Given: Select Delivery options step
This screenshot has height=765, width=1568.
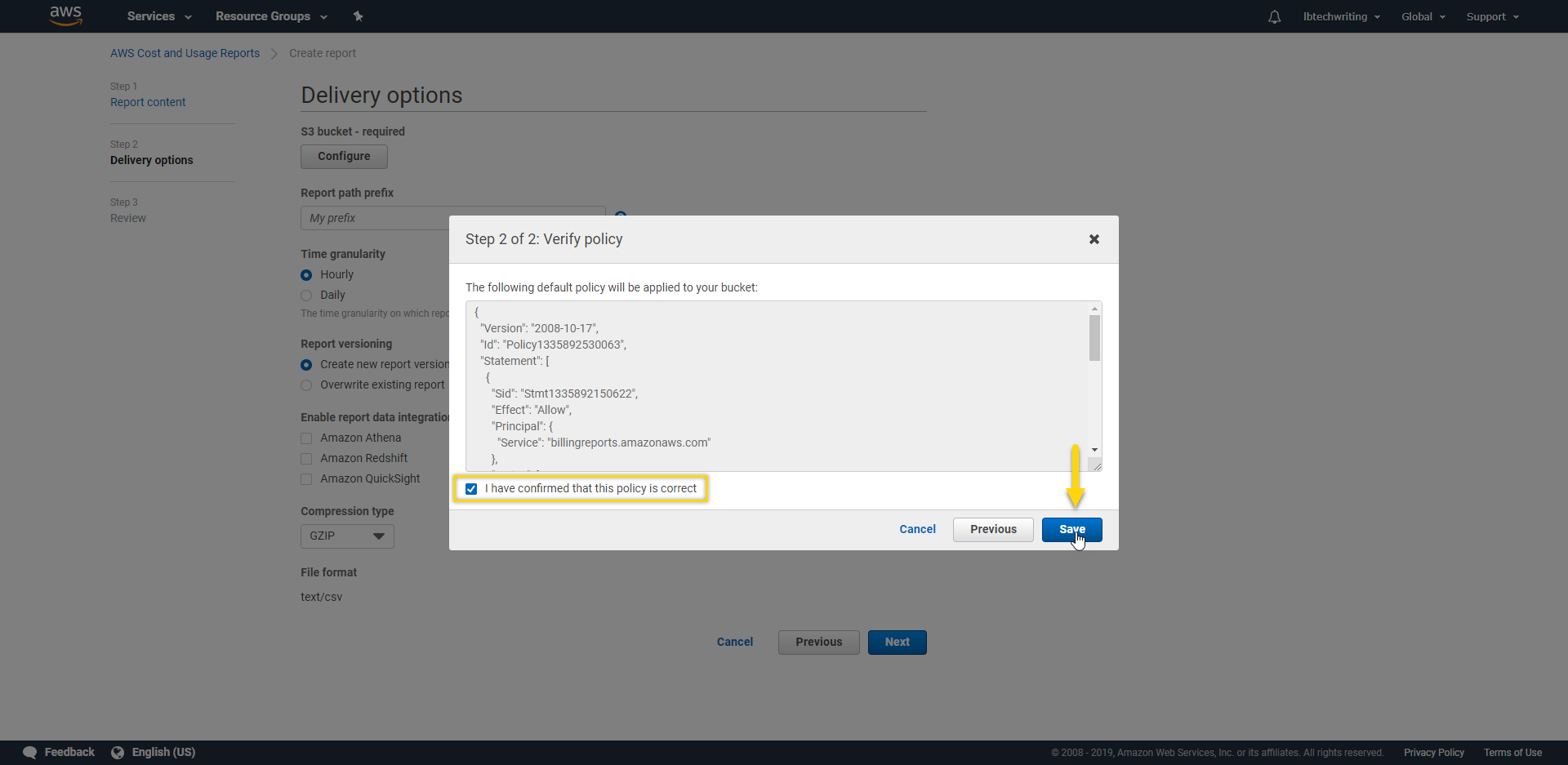Looking at the screenshot, I should [x=152, y=160].
